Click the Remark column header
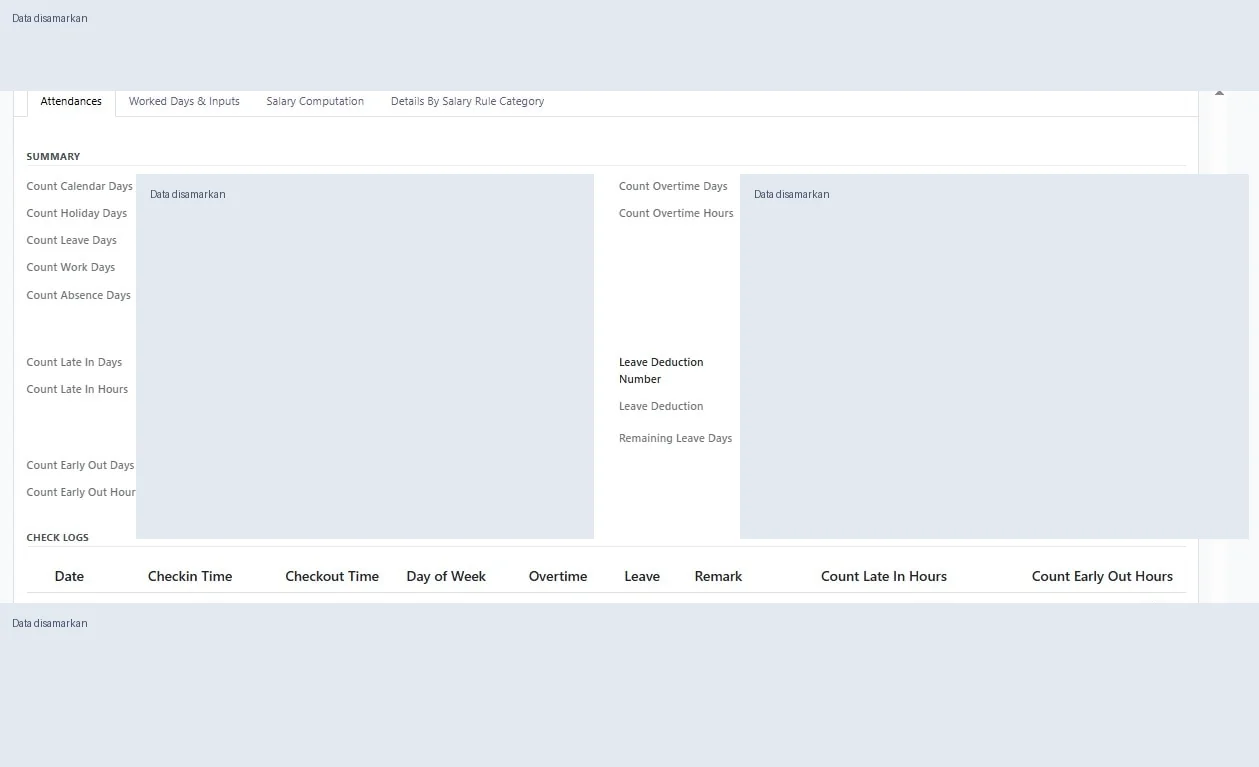The image size is (1259, 767). [x=718, y=576]
